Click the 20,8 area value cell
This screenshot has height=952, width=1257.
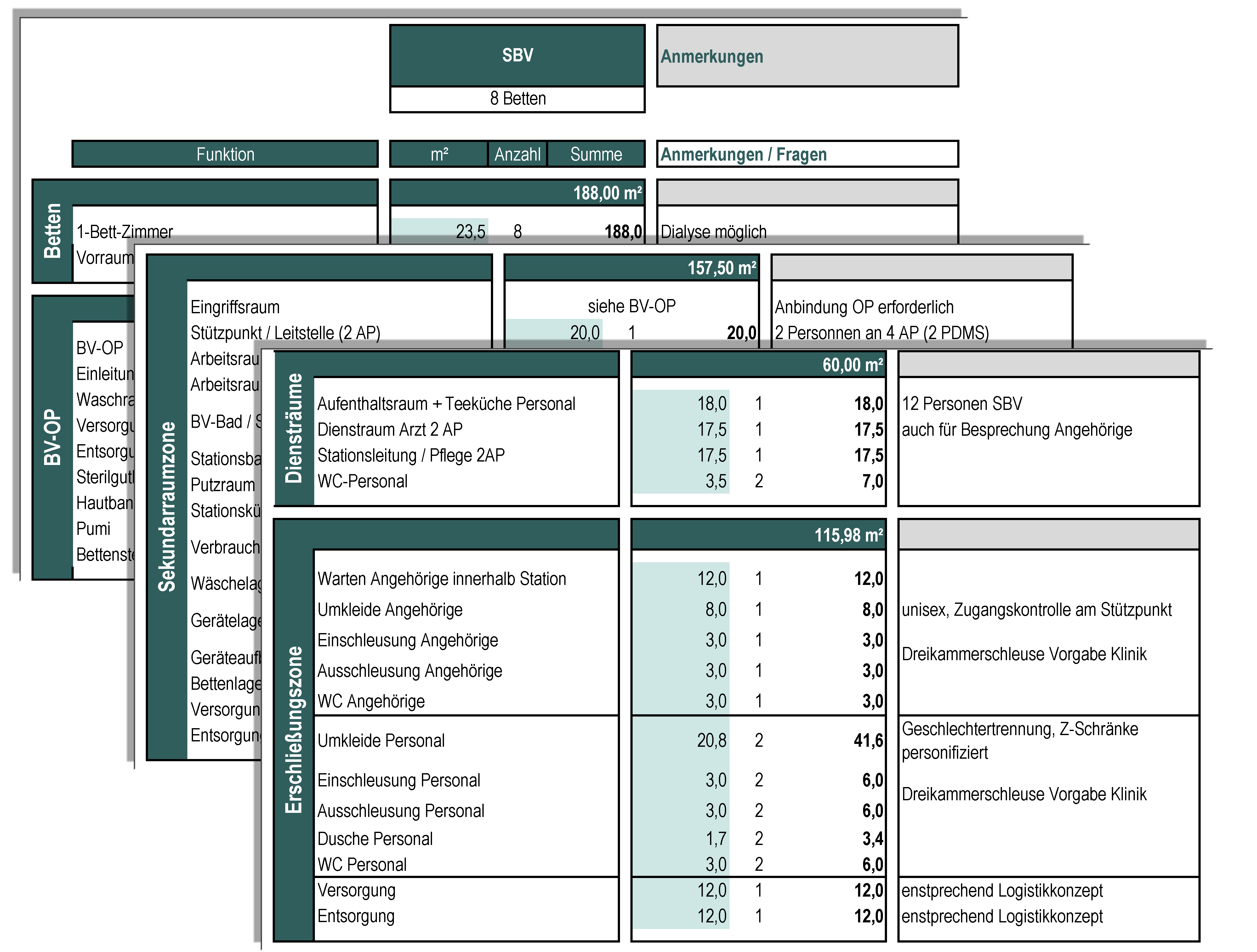pyautogui.click(x=711, y=741)
